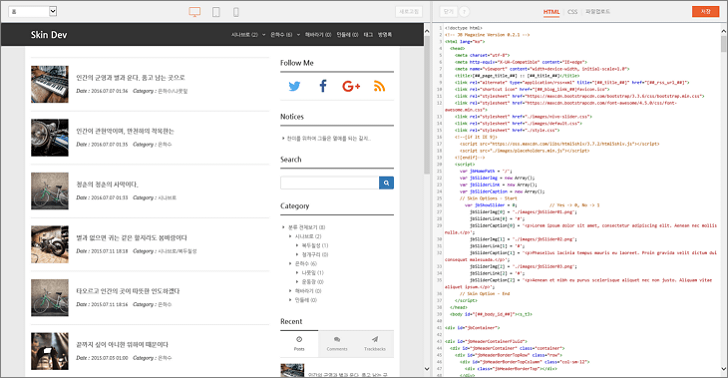728x378 pixels.
Task: Open the post title dated 2016.07.07 01:35
Action: [x=125, y=131]
